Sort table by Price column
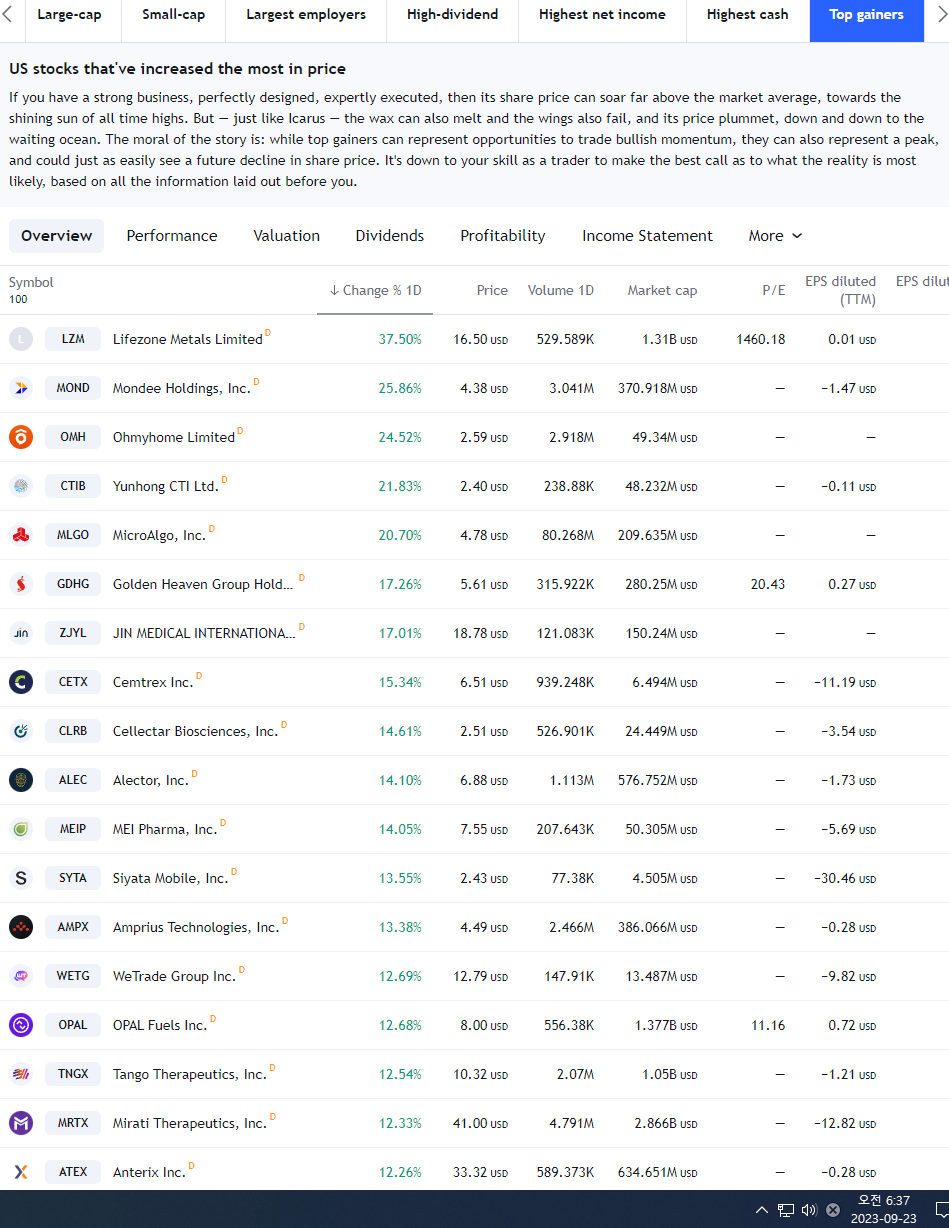This screenshot has height=1228, width=949. (492, 290)
